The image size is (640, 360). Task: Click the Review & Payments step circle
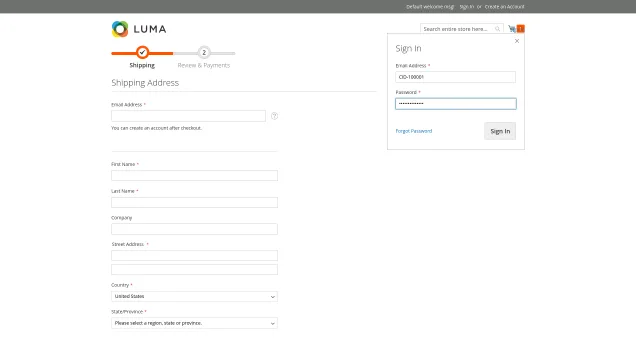pyautogui.click(x=204, y=52)
